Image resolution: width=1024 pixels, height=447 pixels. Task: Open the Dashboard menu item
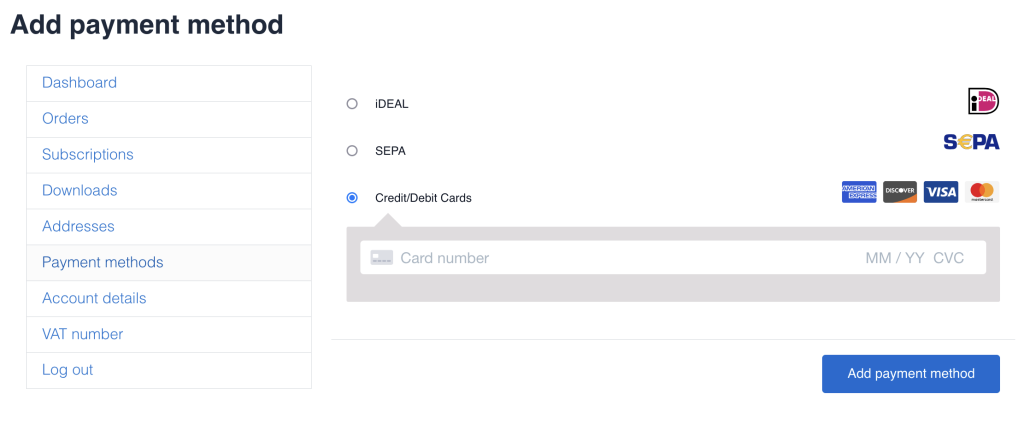pos(80,83)
